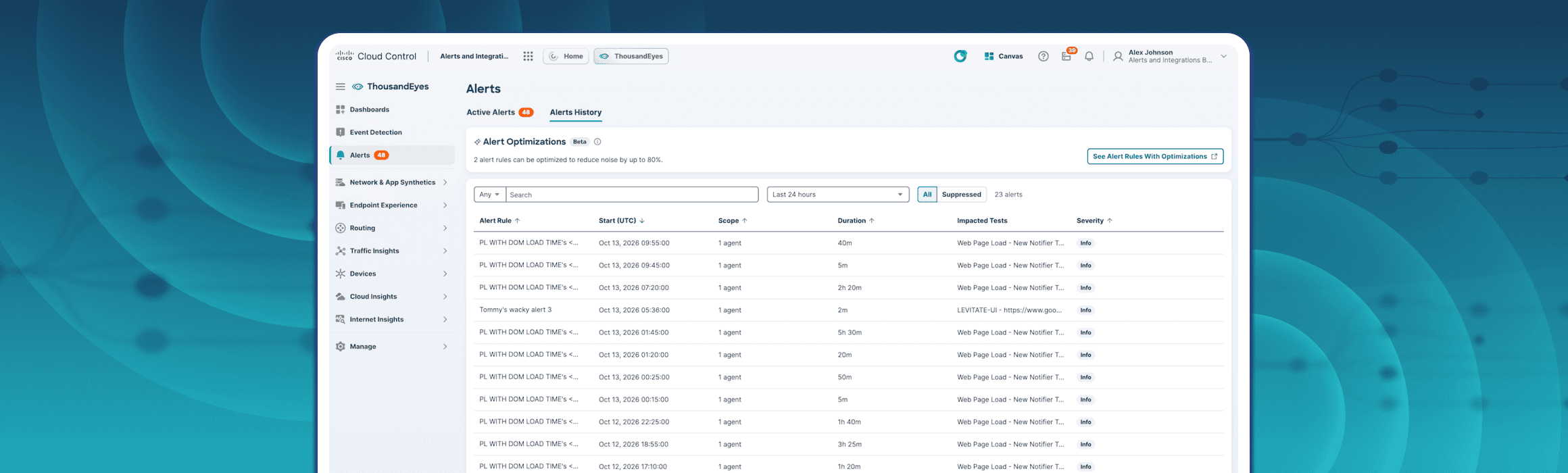Open the Canvas button
Screen dimensions: 1568x473
(1004, 56)
